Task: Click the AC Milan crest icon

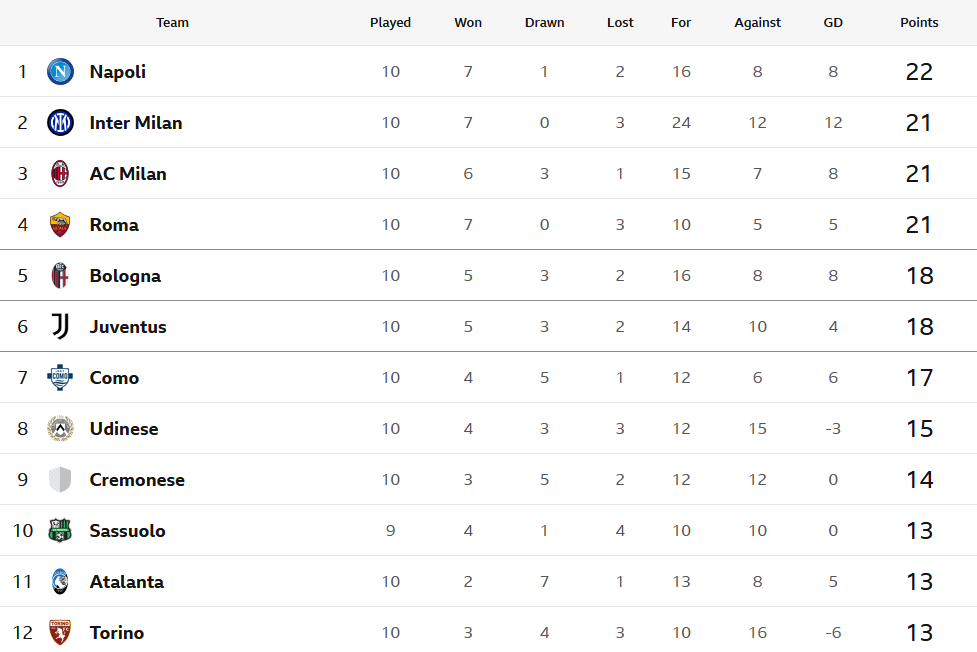Action: point(60,174)
